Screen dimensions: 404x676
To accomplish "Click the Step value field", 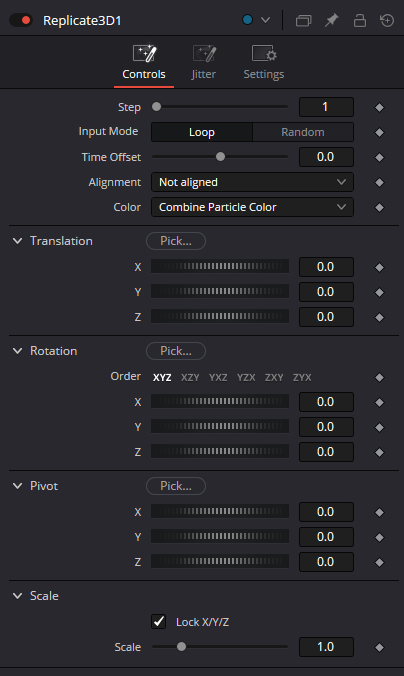I will click(326, 107).
